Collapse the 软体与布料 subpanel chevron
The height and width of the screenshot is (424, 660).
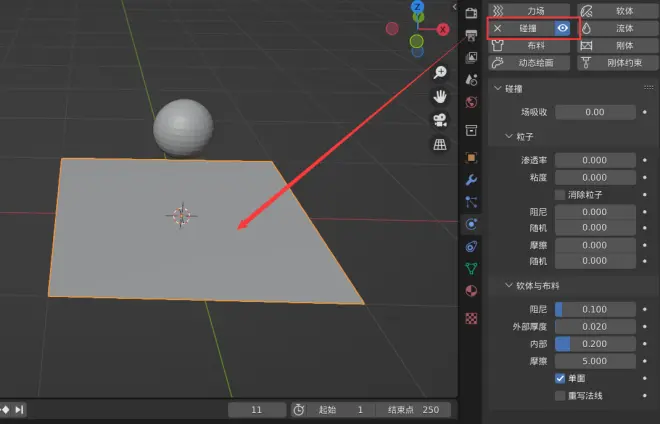point(508,285)
